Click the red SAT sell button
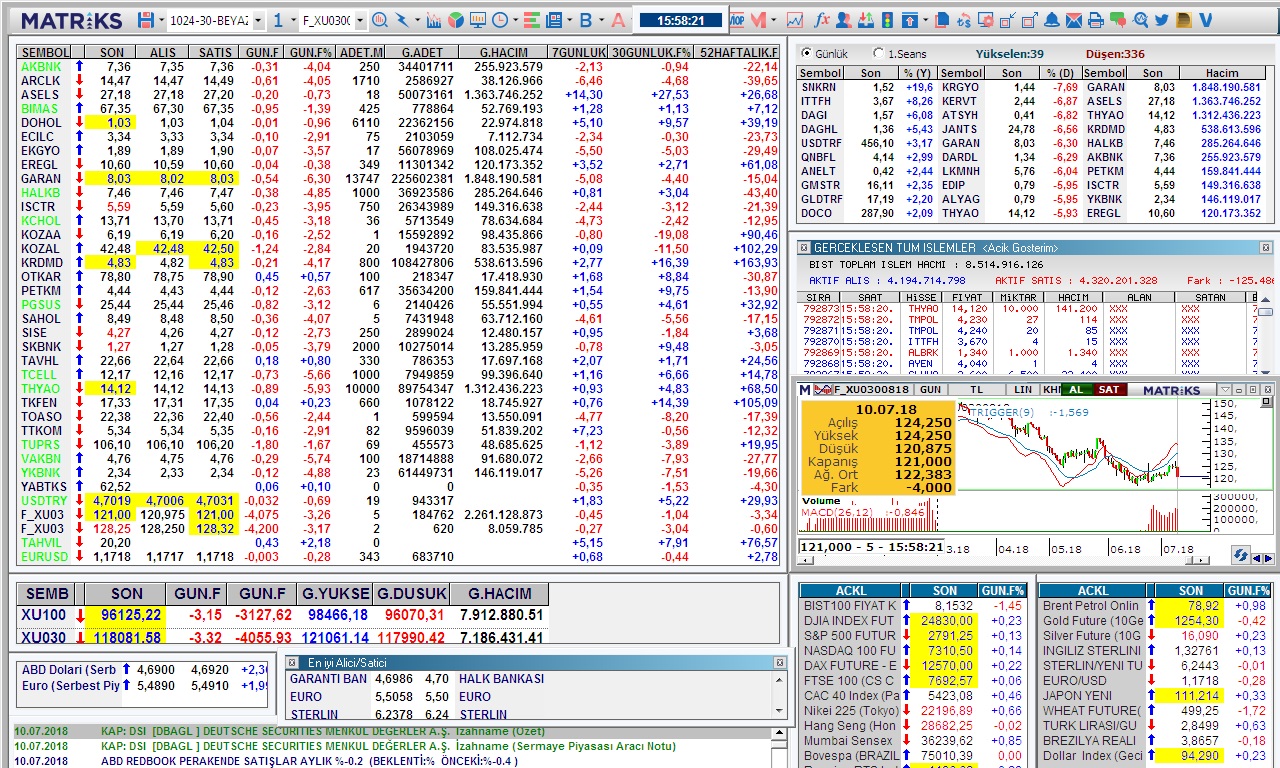The image size is (1280, 768). coord(1109,389)
